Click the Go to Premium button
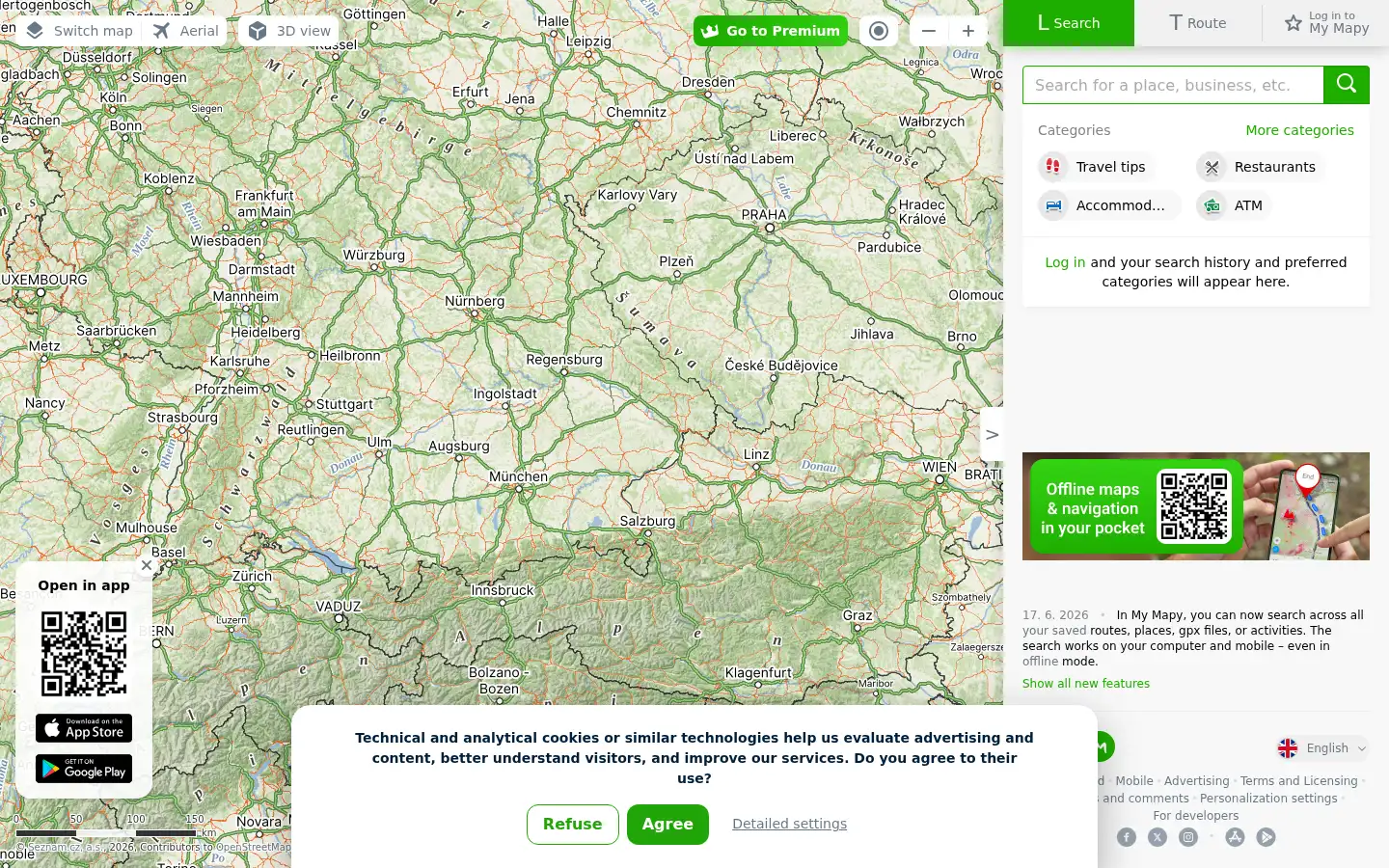Viewport: 1389px width, 868px height. [x=771, y=31]
